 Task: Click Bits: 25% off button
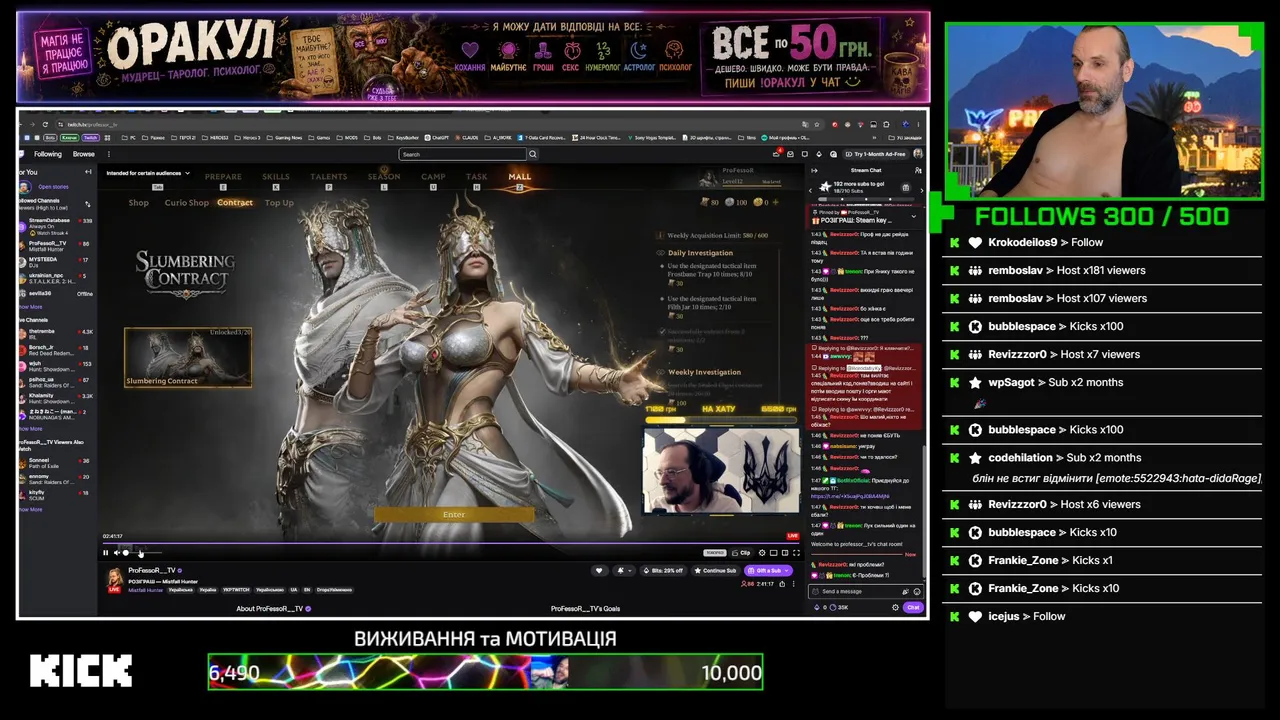664,570
